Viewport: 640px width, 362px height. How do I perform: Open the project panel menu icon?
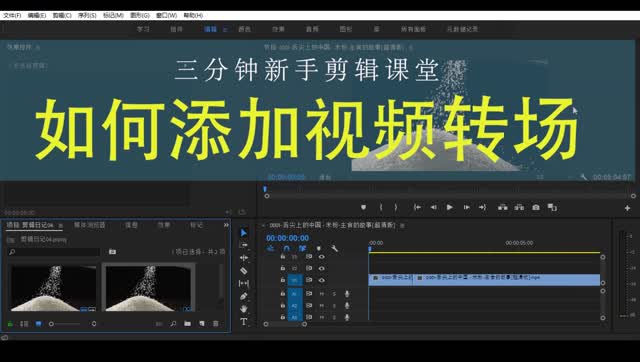(60, 225)
